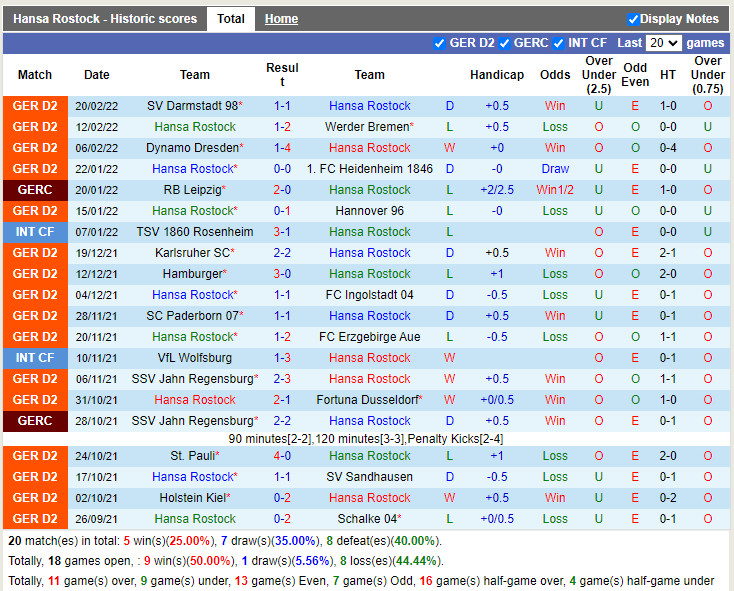Open Fortuna Dusseldorf team link

pyautogui.click(x=367, y=400)
